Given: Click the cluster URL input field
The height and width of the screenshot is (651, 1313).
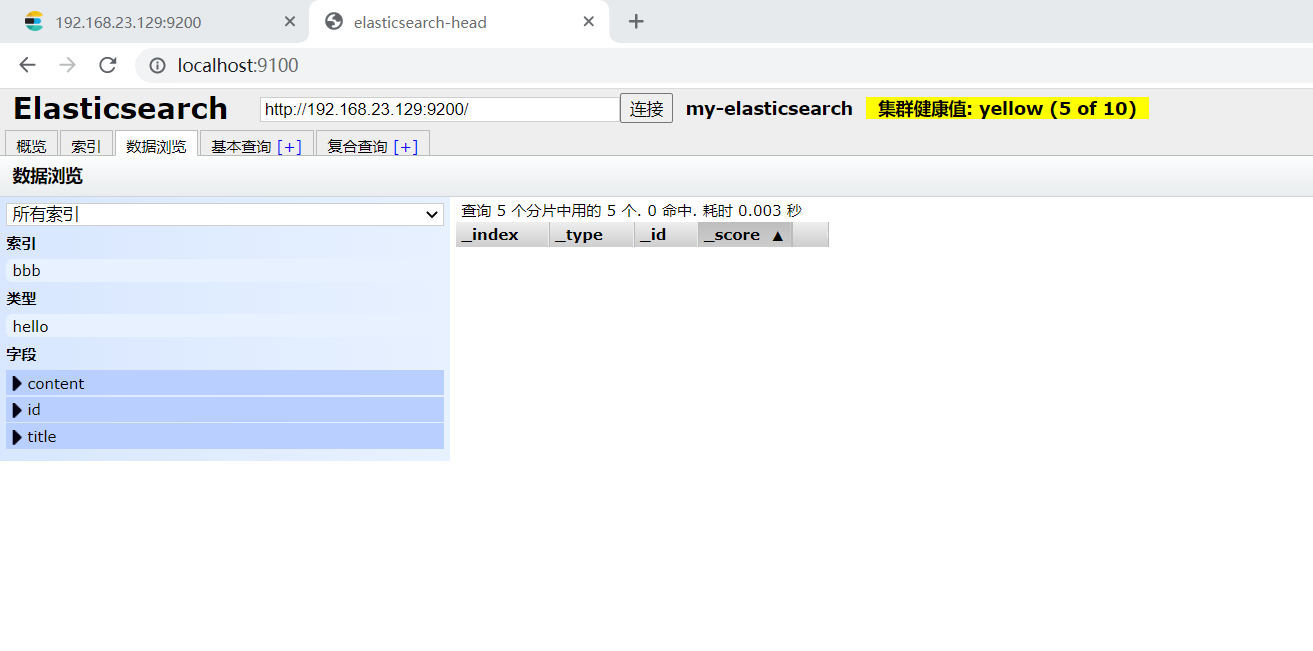Looking at the screenshot, I should pos(440,109).
